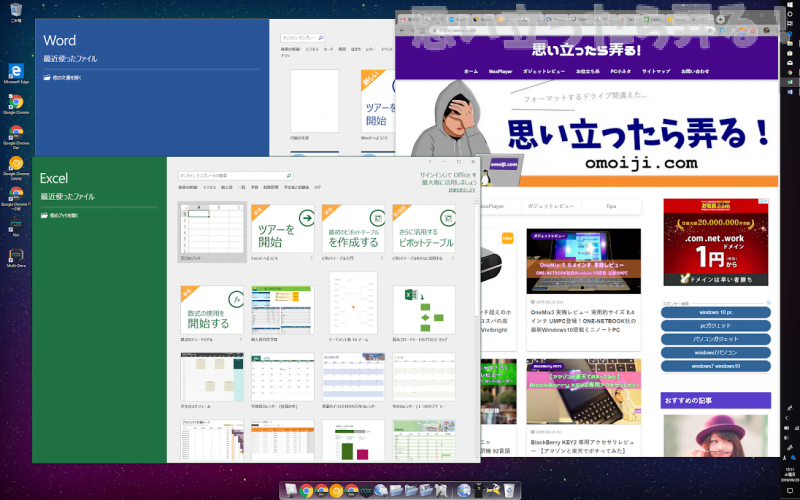Screen dimensions: 800x500
Task: Click ガジェットレビュー in the website navigation bar
Action: [x=542, y=71]
